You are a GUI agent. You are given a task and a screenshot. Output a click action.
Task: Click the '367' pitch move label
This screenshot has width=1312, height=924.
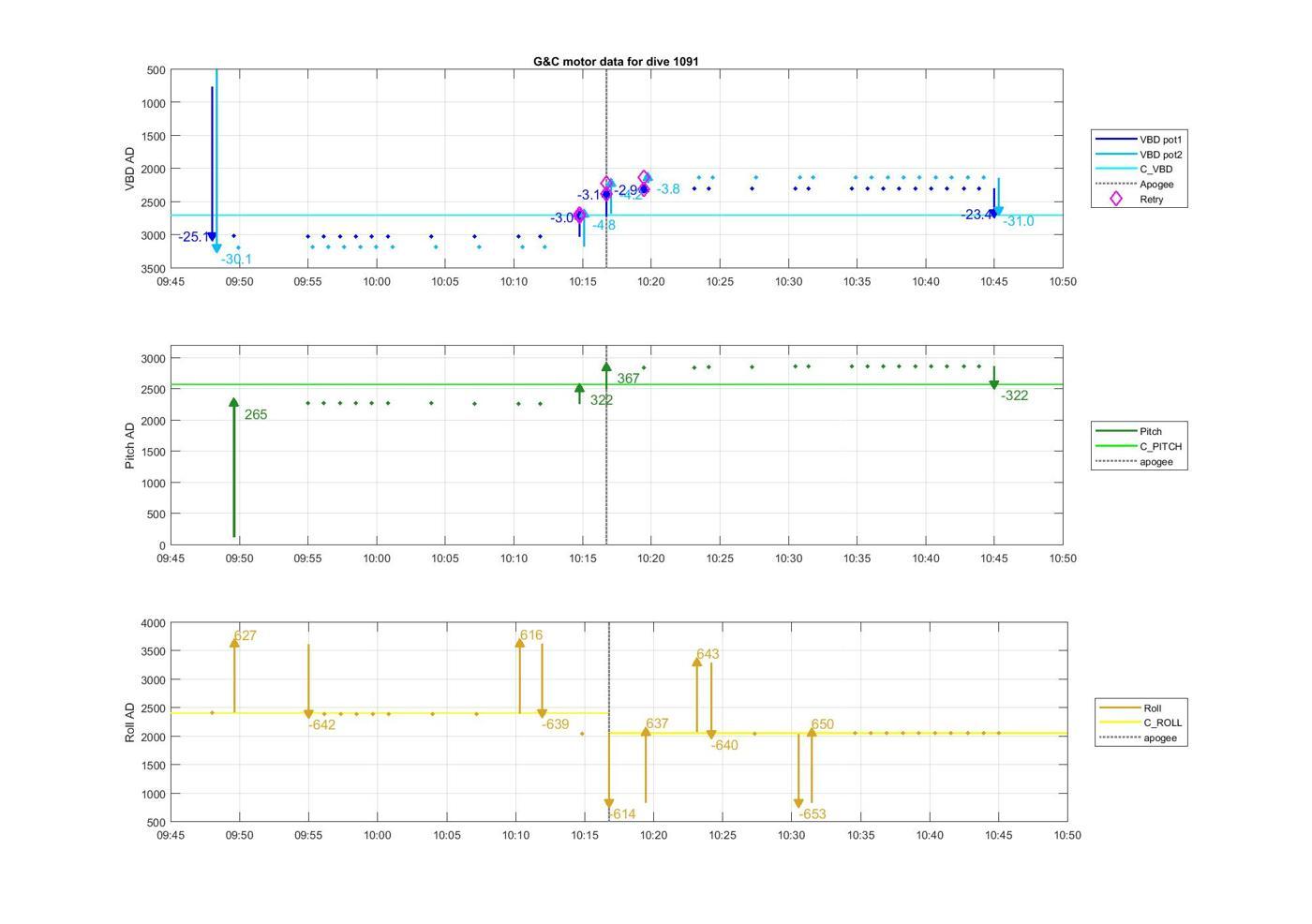click(x=628, y=380)
